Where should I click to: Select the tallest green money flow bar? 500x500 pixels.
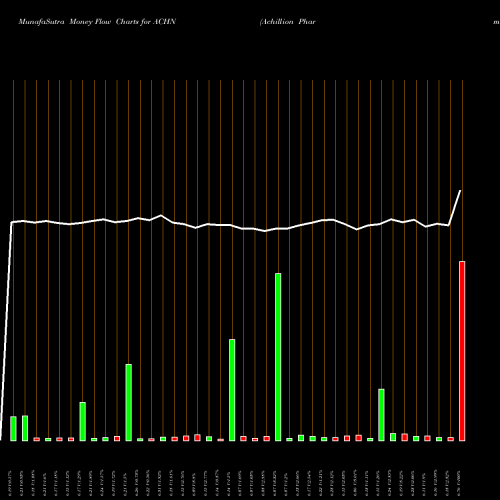coord(278,357)
